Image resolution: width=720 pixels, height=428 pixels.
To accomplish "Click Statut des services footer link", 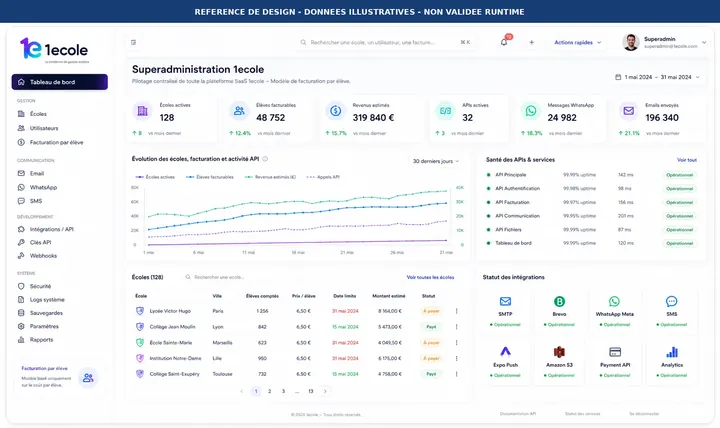I will pos(582,414).
